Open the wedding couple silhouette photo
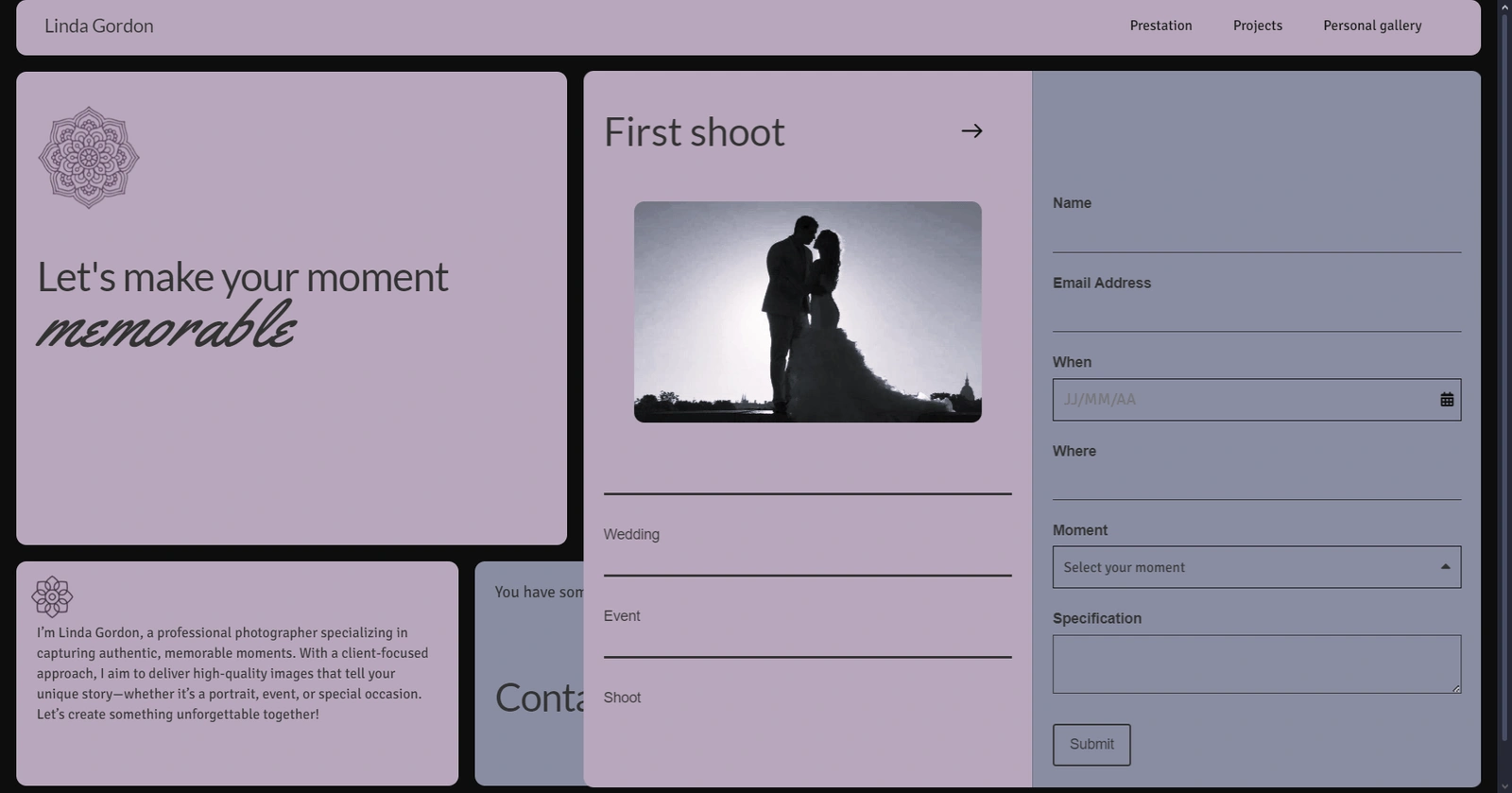The width and height of the screenshot is (1512, 793). (808, 312)
